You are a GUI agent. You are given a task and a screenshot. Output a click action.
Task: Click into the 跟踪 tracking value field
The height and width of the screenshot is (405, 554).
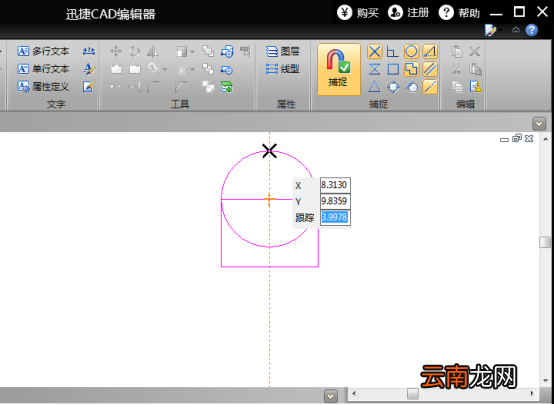click(335, 217)
